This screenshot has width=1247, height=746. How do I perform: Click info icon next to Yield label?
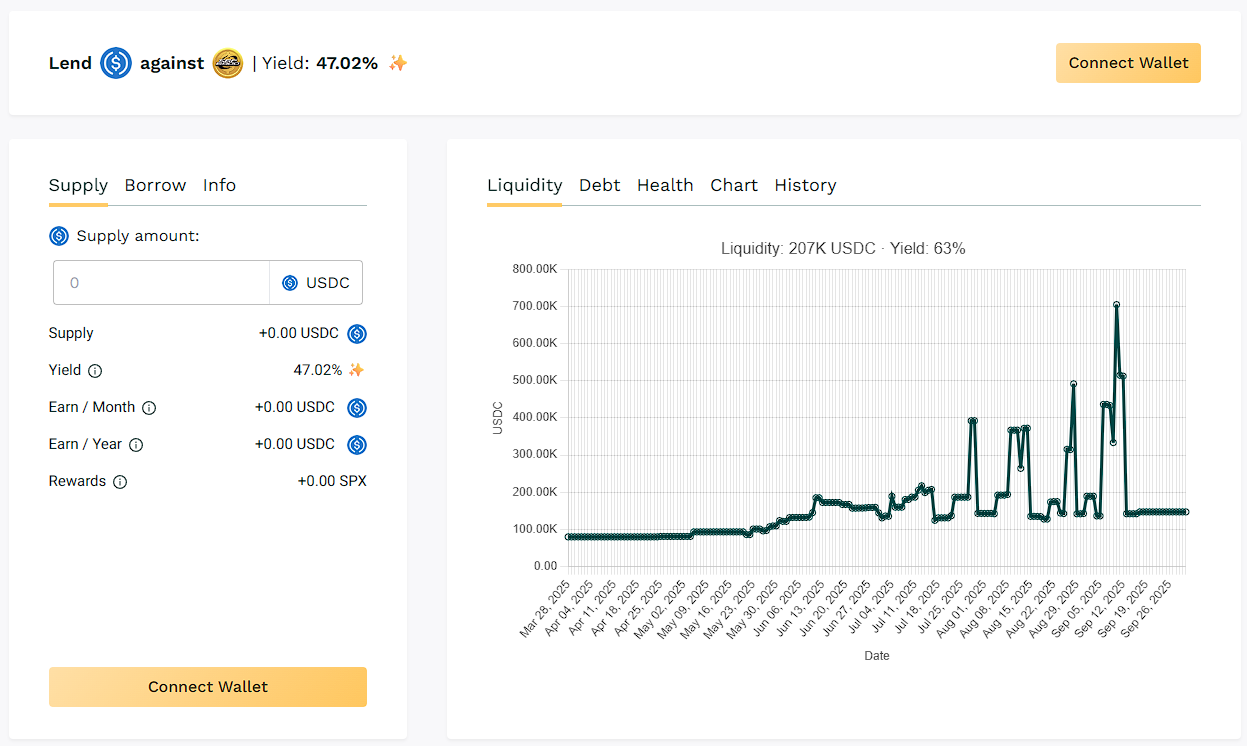pos(95,371)
